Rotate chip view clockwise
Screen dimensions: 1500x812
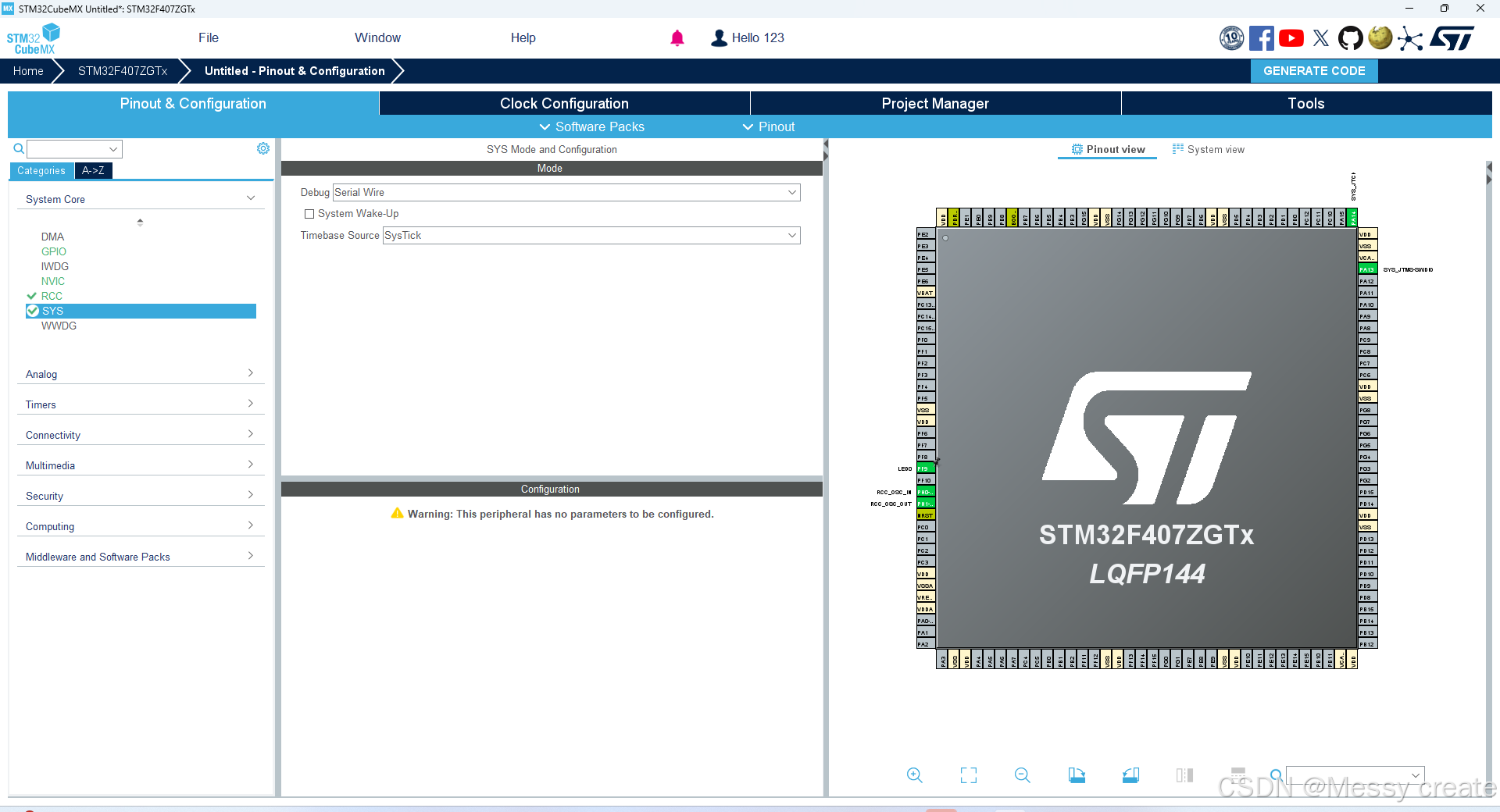pyautogui.click(x=1077, y=775)
